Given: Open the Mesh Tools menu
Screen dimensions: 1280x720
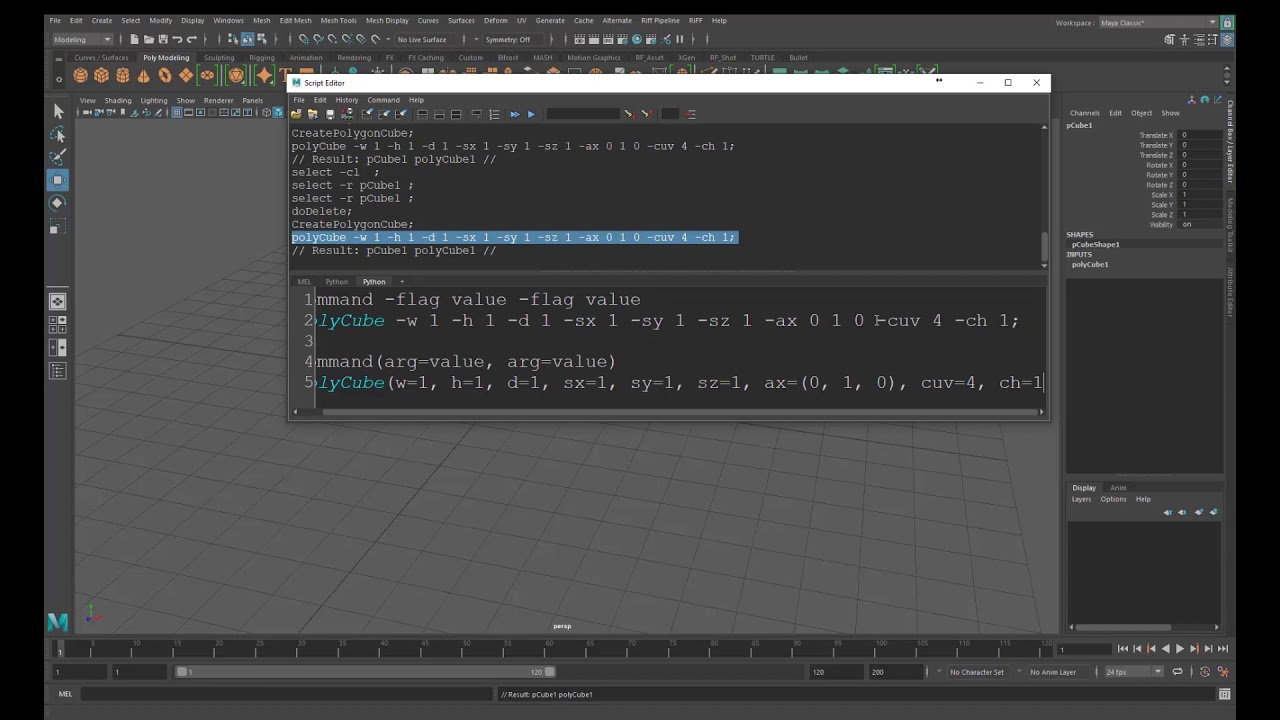Looking at the screenshot, I should [339, 20].
